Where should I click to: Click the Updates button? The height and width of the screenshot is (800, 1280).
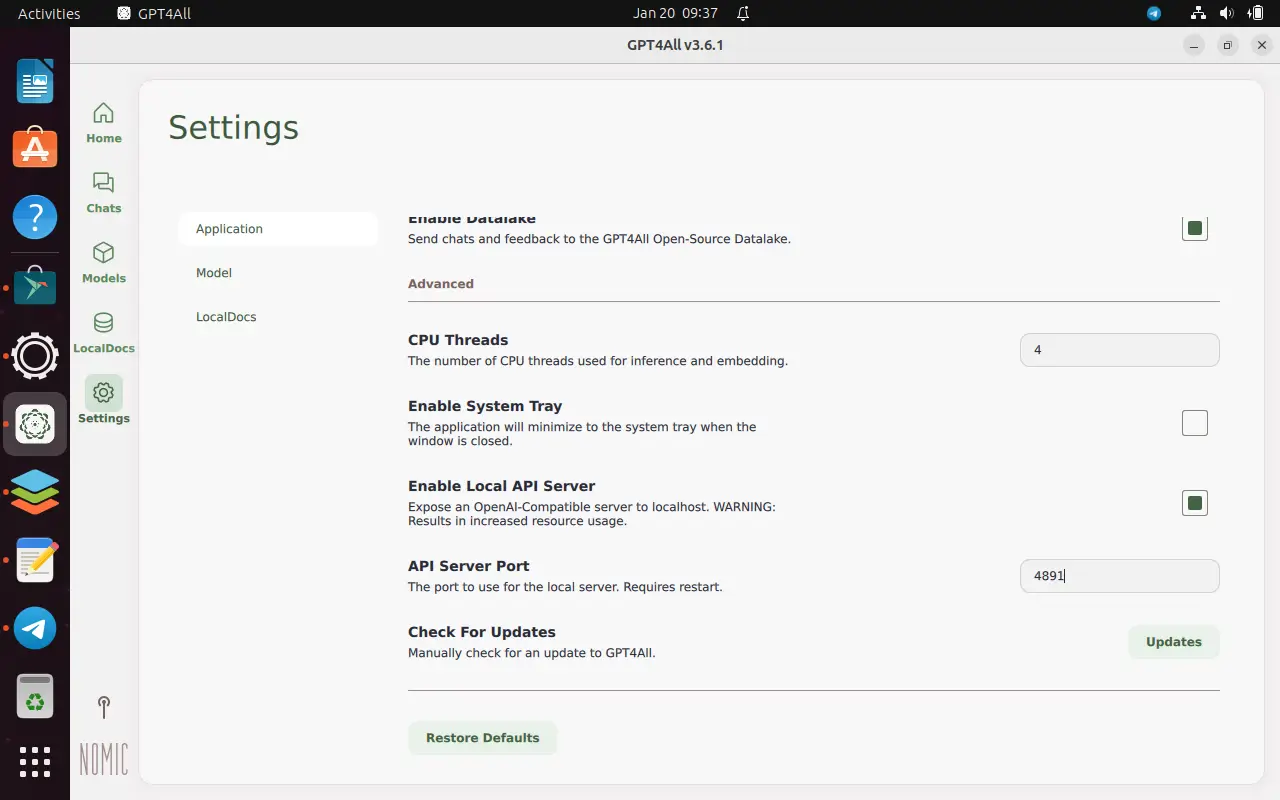[1174, 642]
